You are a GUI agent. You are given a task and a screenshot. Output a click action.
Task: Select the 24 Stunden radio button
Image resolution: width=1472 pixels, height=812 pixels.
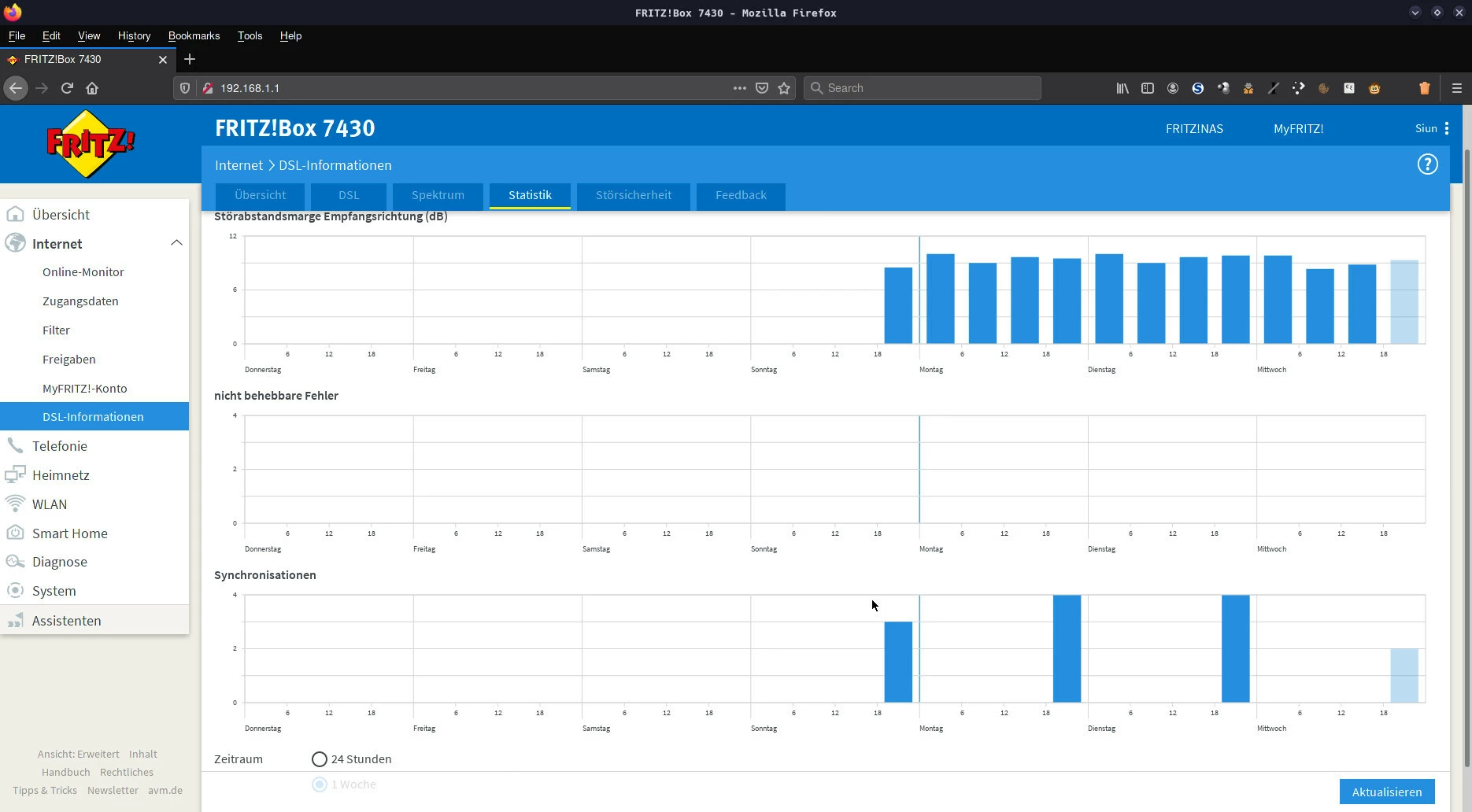[x=319, y=759]
